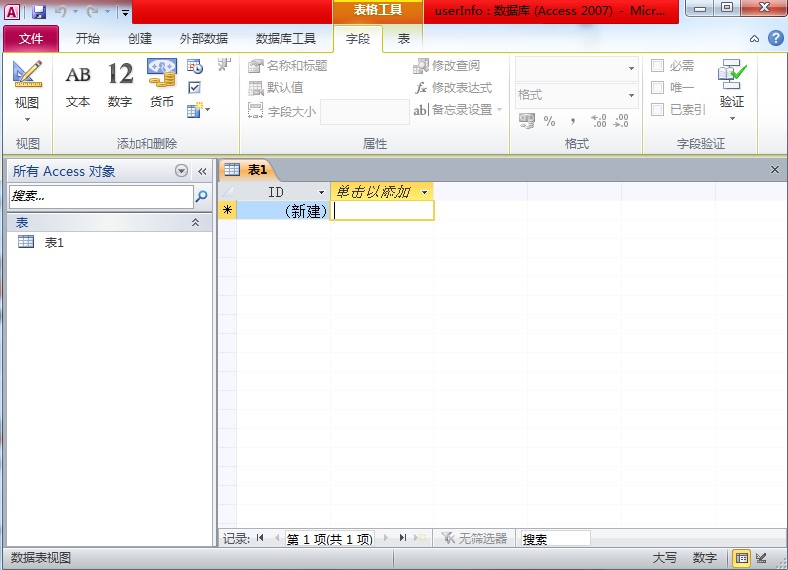Open the 外部数据 ribbon tab
Screen dimensions: 788x570
[204, 39]
